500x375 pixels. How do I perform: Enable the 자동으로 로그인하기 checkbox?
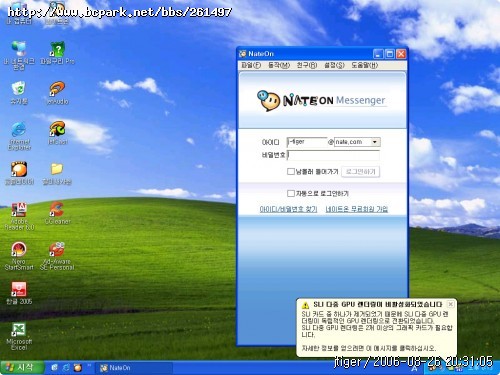pos(291,193)
